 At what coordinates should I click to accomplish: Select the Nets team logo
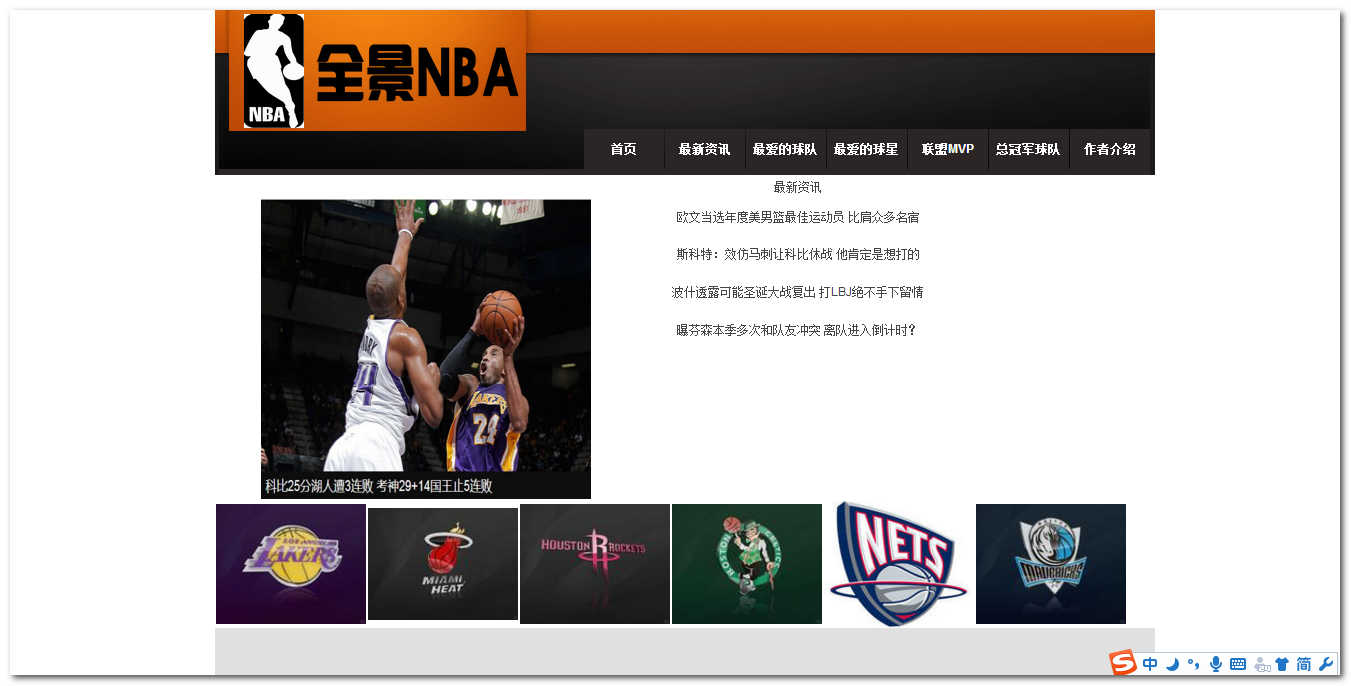(x=899, y=564)
